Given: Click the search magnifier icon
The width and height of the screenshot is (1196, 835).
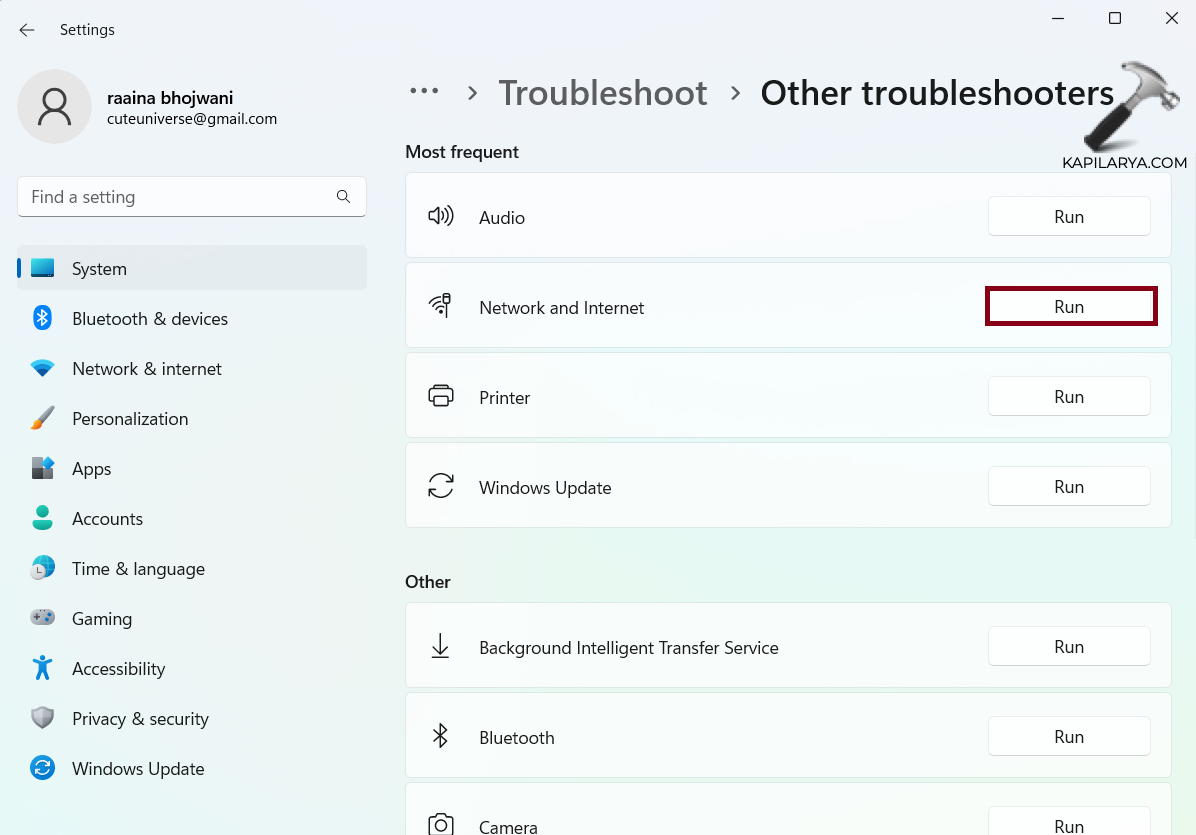Looking at the screenshot, I should (x=343, y=197).
